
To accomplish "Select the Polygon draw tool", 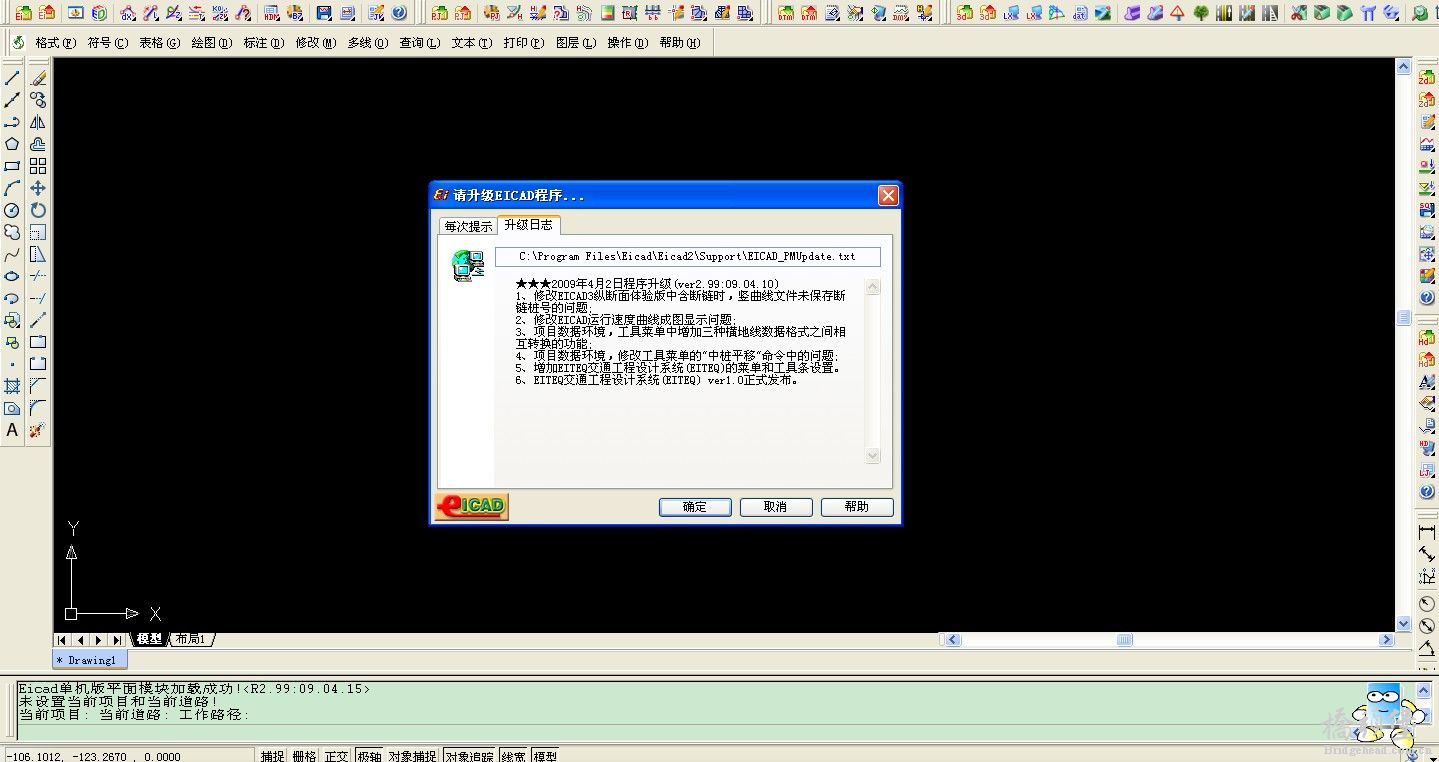I will click(x=12, y=144).
